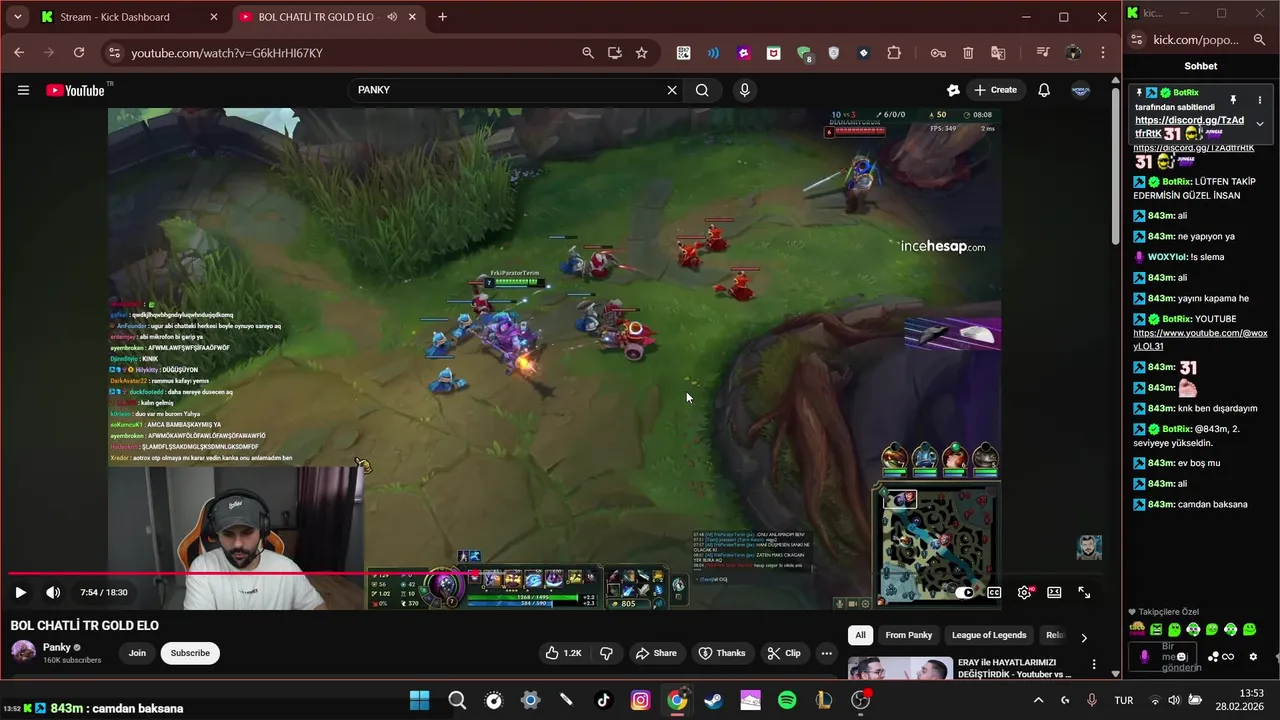The width and height of the screenshot is (1280, 720).
Task: Collapse the pinned BotRix message chevron
Action: (1260, 123)
